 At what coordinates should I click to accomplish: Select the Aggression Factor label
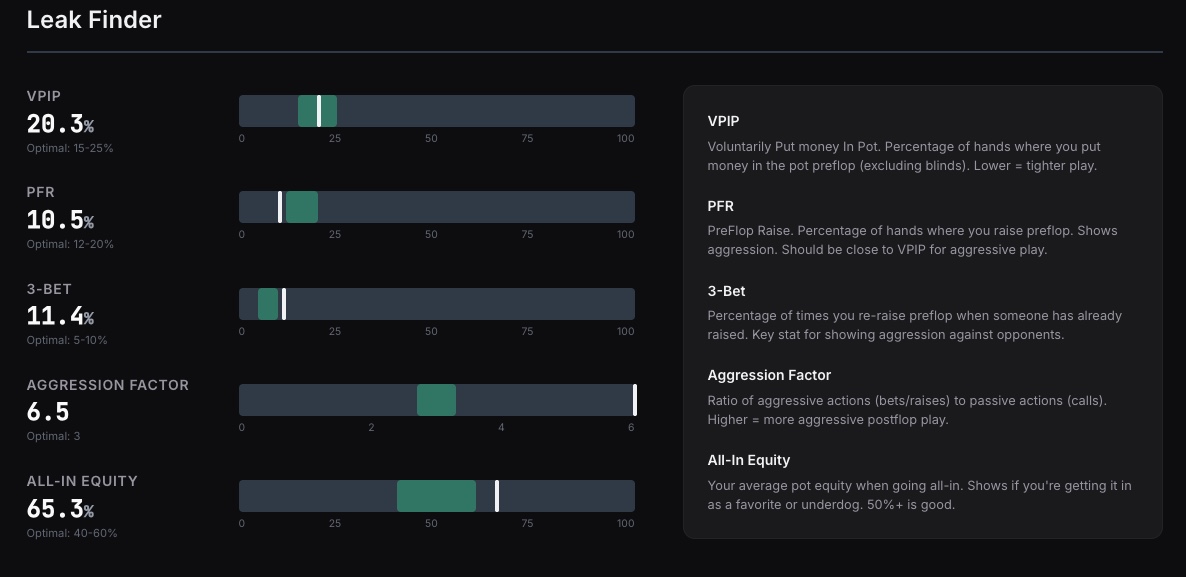107,385
